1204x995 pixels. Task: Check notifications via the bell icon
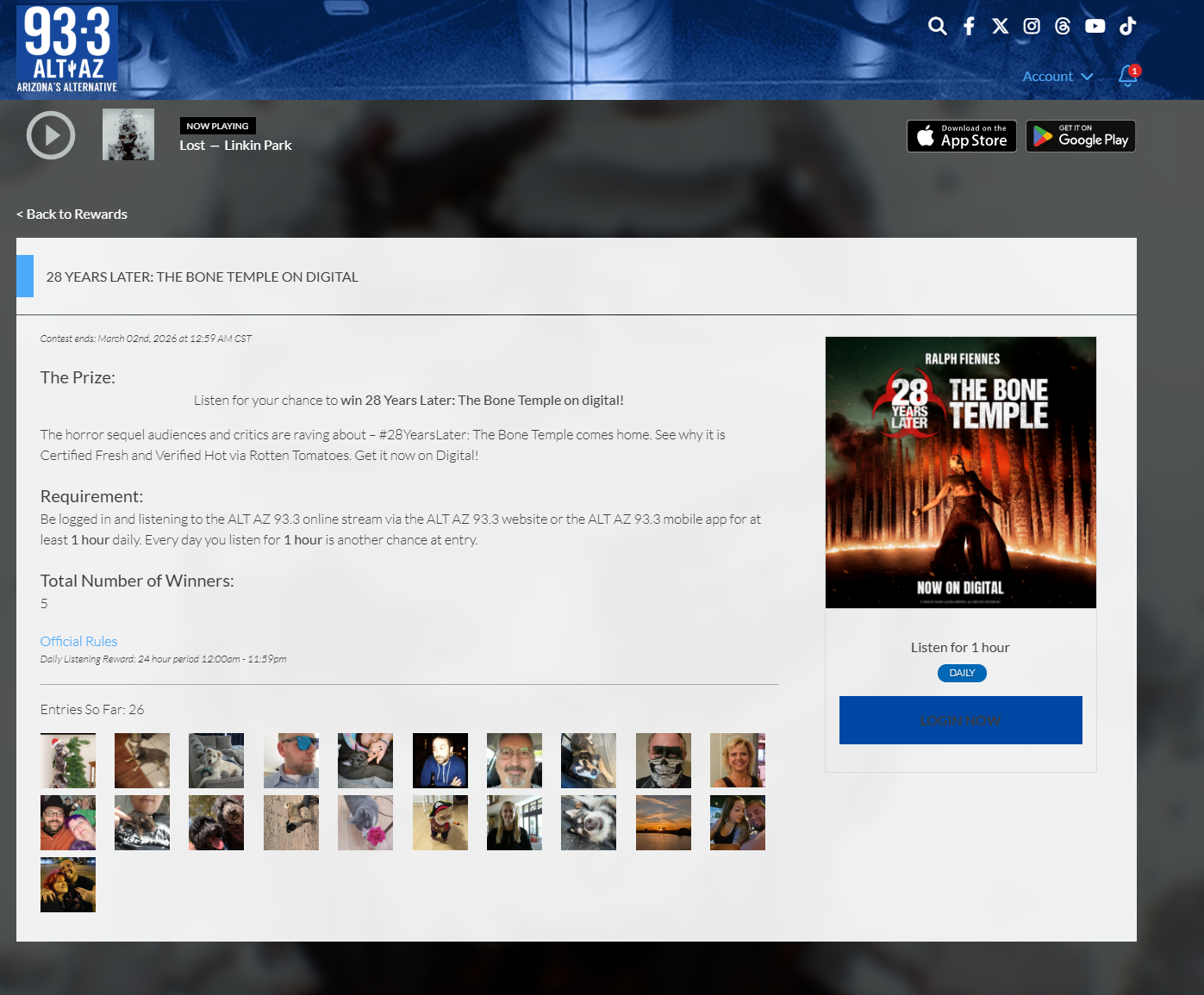(x=1128, y=76)
